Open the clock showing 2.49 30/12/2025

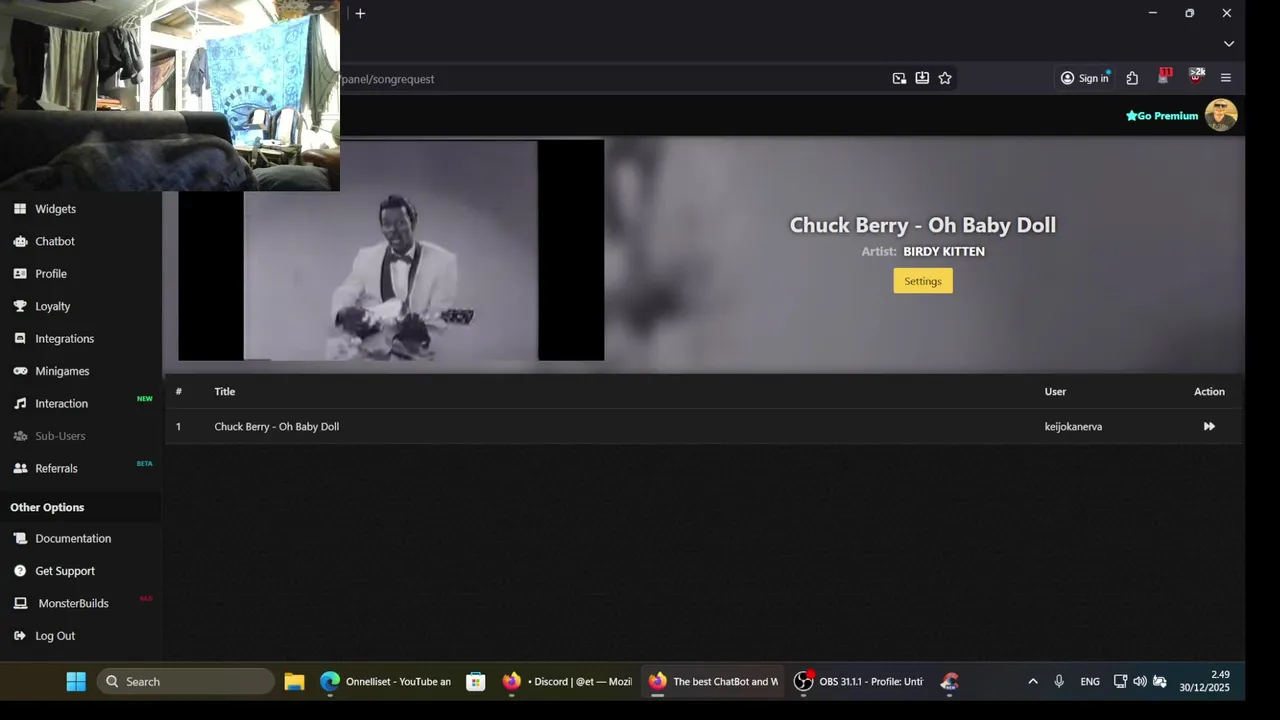[x=1204, y=682]
